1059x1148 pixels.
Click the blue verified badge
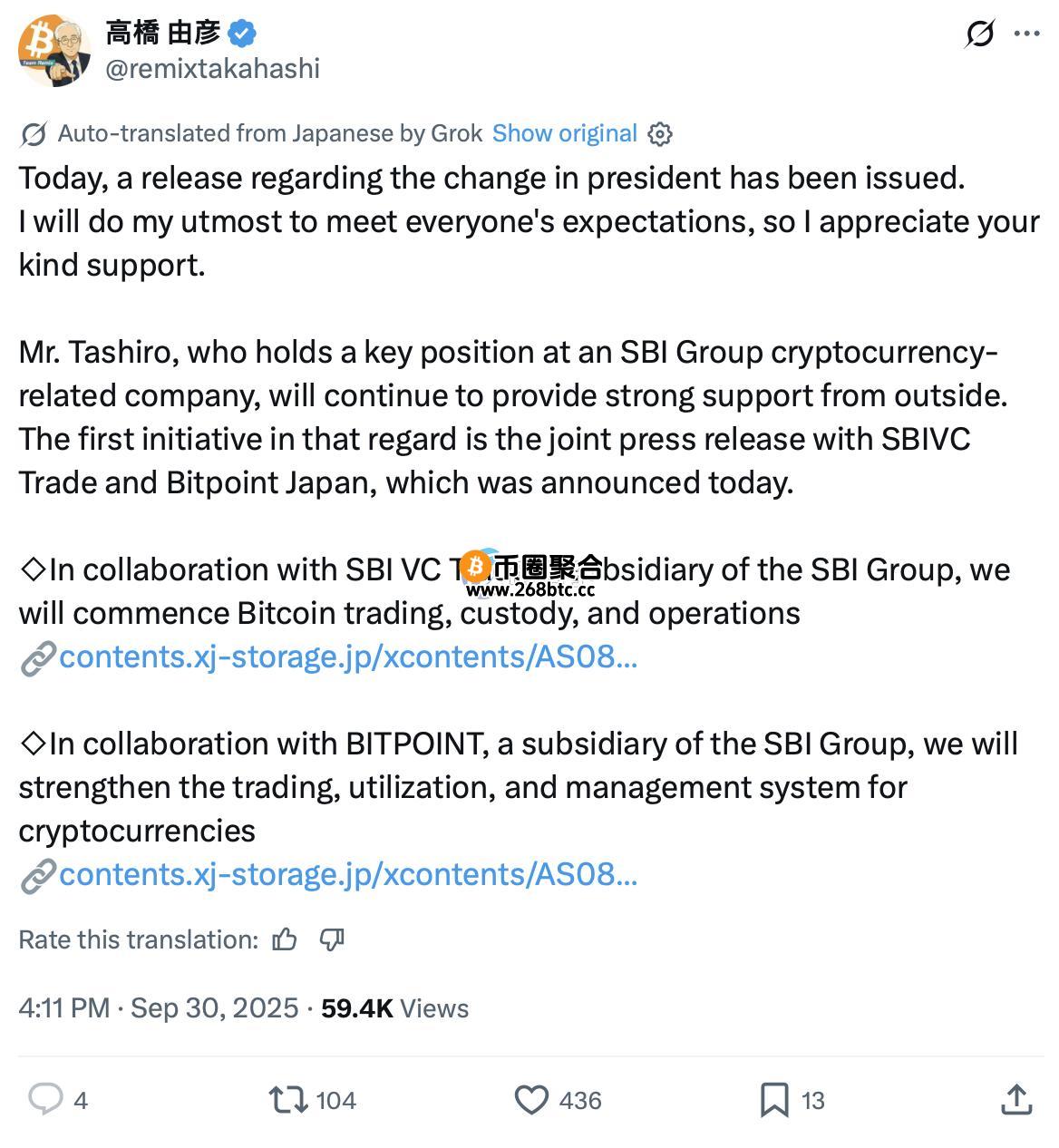(242, 34)
